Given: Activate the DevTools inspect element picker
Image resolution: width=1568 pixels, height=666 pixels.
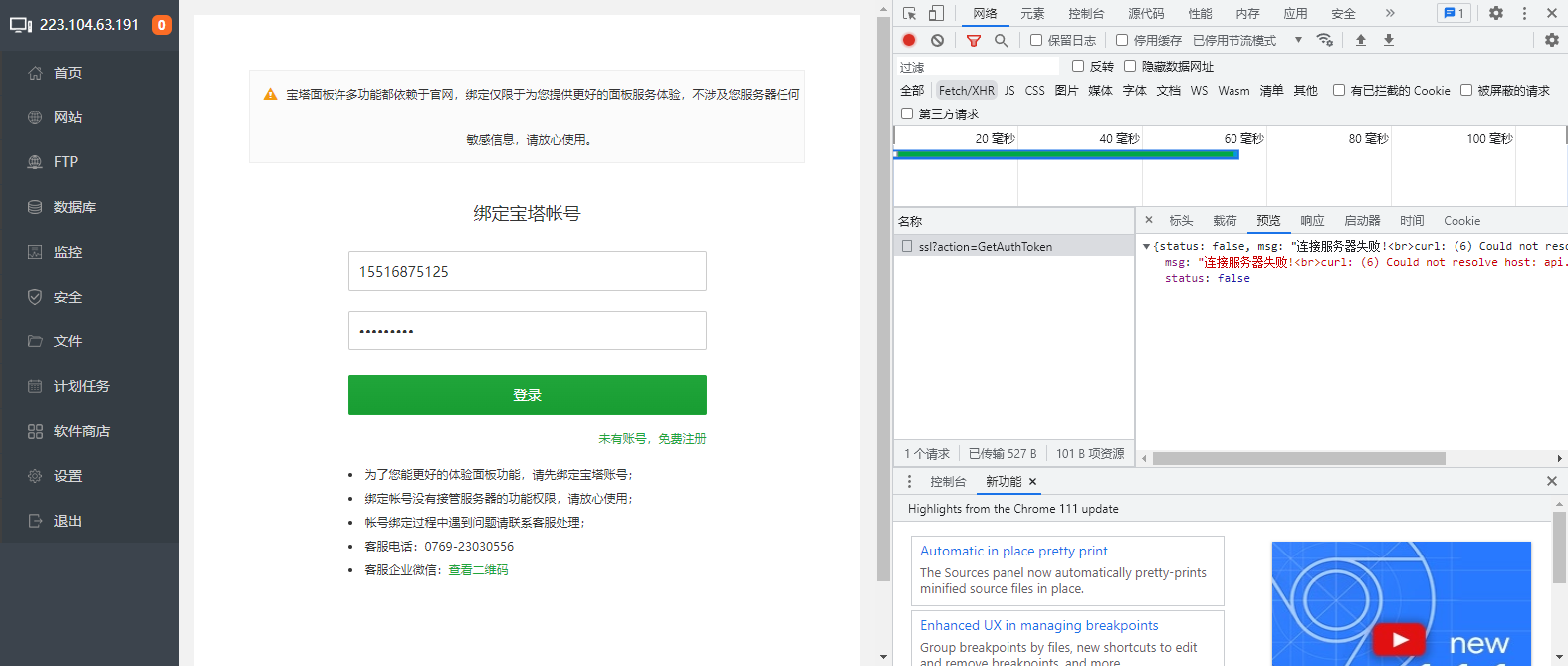Looking at the screenshot, I should click(x=910, y=13).
